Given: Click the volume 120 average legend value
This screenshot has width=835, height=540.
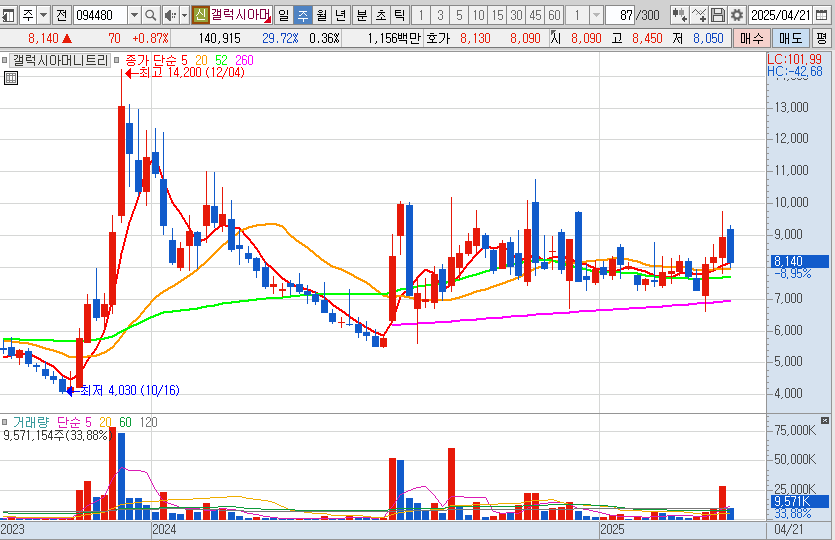Looking at the screenshot, I should click(149, 422).
